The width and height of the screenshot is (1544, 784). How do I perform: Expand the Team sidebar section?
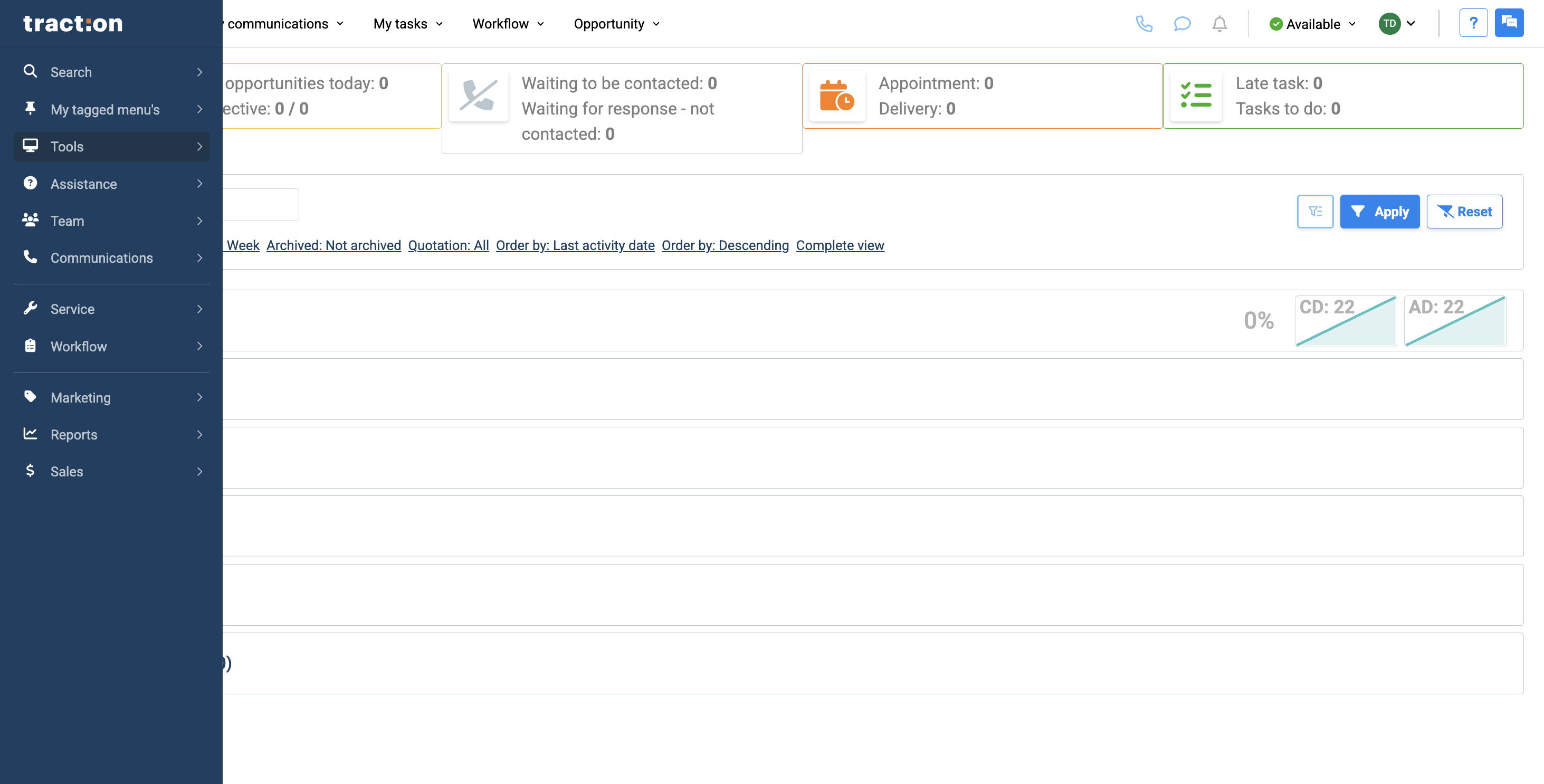(66, 221)
